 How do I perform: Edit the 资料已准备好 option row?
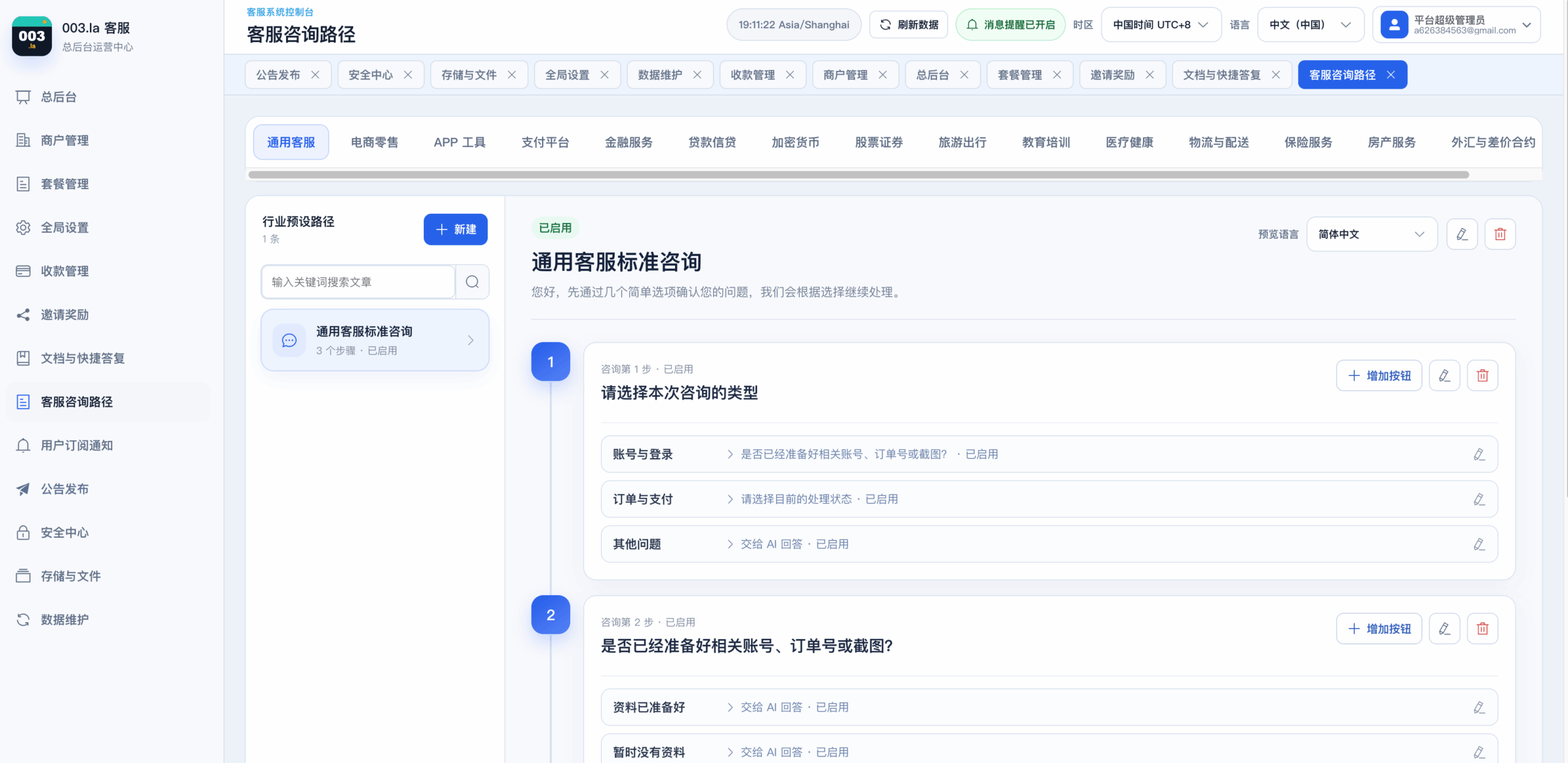(x=1479, y=707)
